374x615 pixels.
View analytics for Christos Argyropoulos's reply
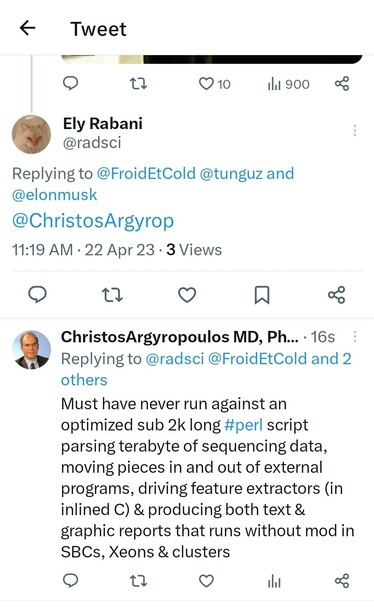(x=274, y=581)
